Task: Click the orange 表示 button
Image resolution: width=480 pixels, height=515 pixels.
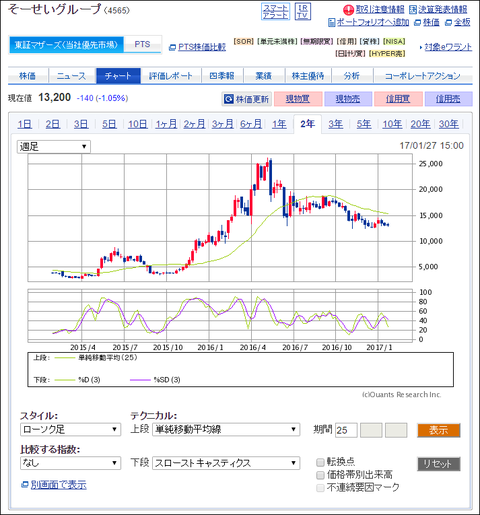Action: pos(439,430)
